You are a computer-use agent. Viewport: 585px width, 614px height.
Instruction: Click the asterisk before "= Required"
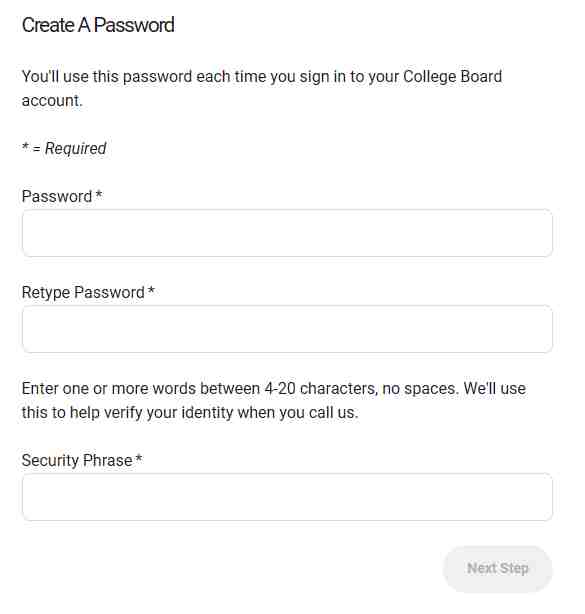pos(25,146)
